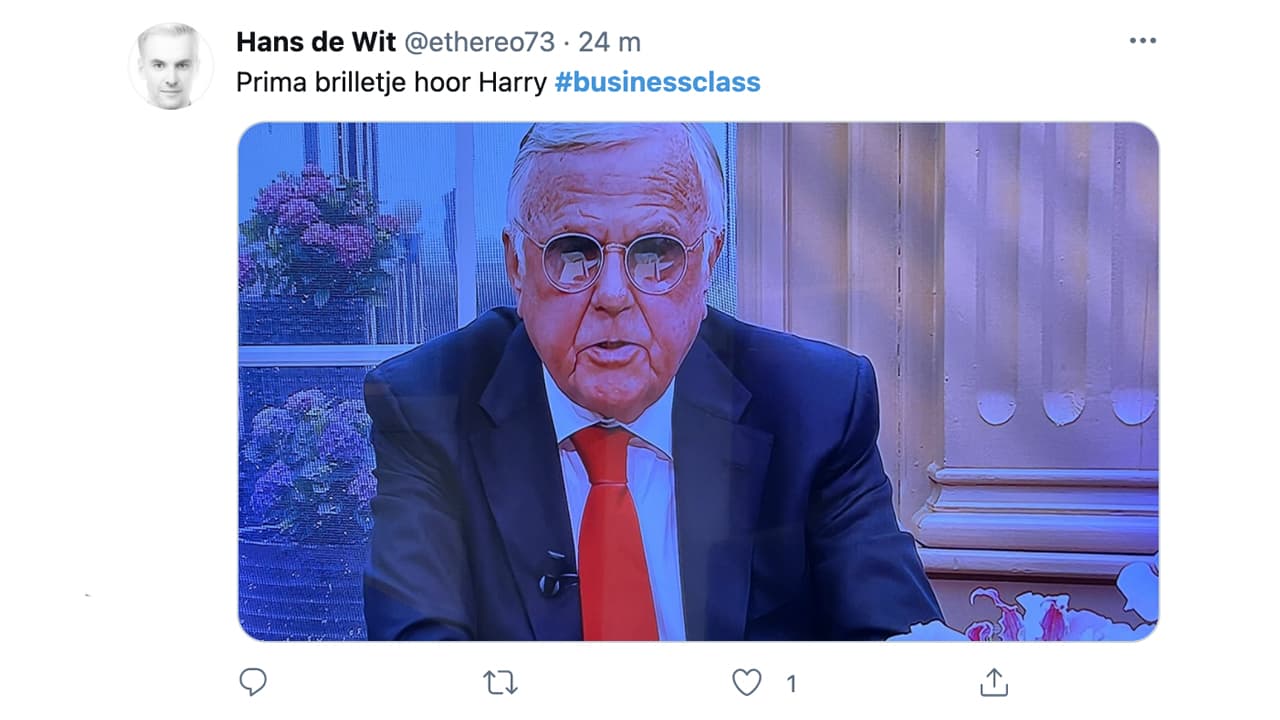Like the tweet with the heart icon

click(746, 683)
